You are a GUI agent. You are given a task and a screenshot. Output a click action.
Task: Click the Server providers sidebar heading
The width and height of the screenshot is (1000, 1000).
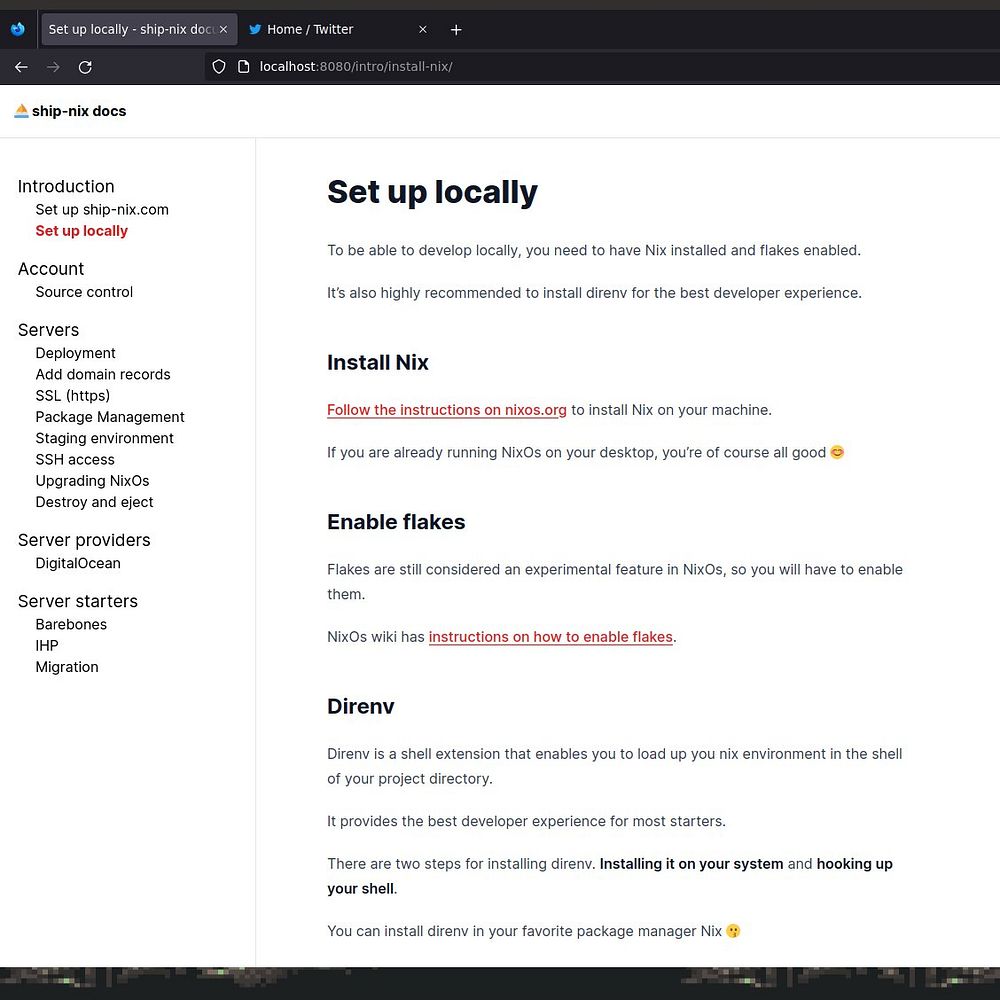pyautogui.click(x=84, y=540)
